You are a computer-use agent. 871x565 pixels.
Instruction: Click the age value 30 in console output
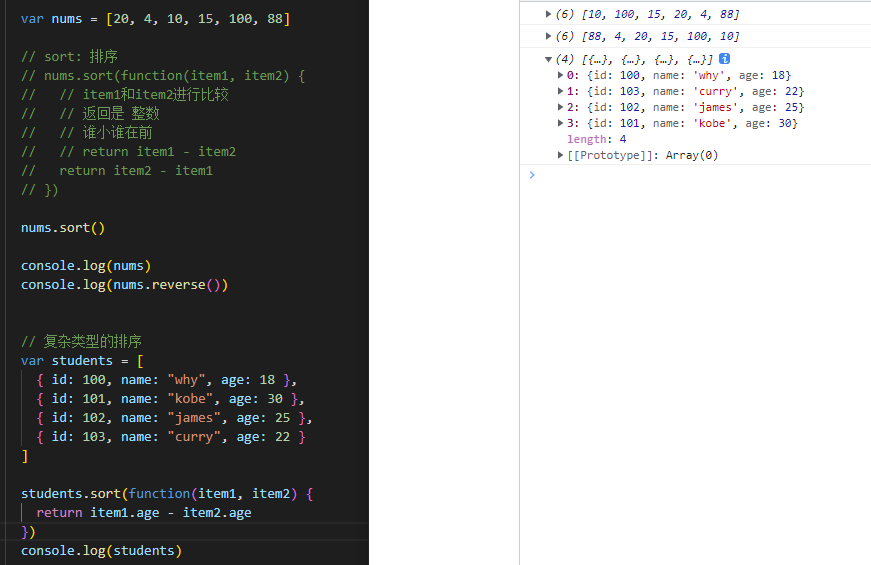[x=784, y=123]
